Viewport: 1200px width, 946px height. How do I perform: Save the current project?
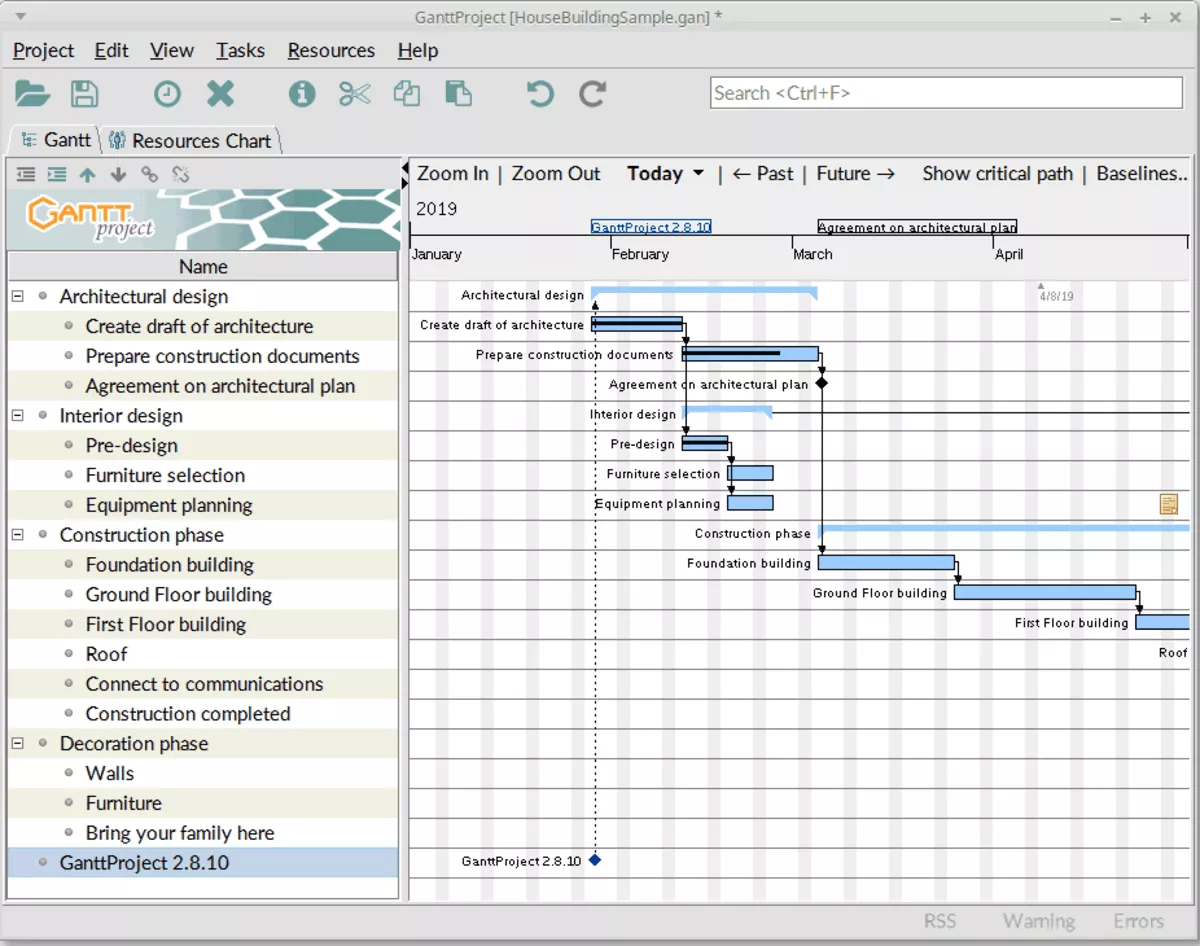pyautogui.click(x=85, y=93)
